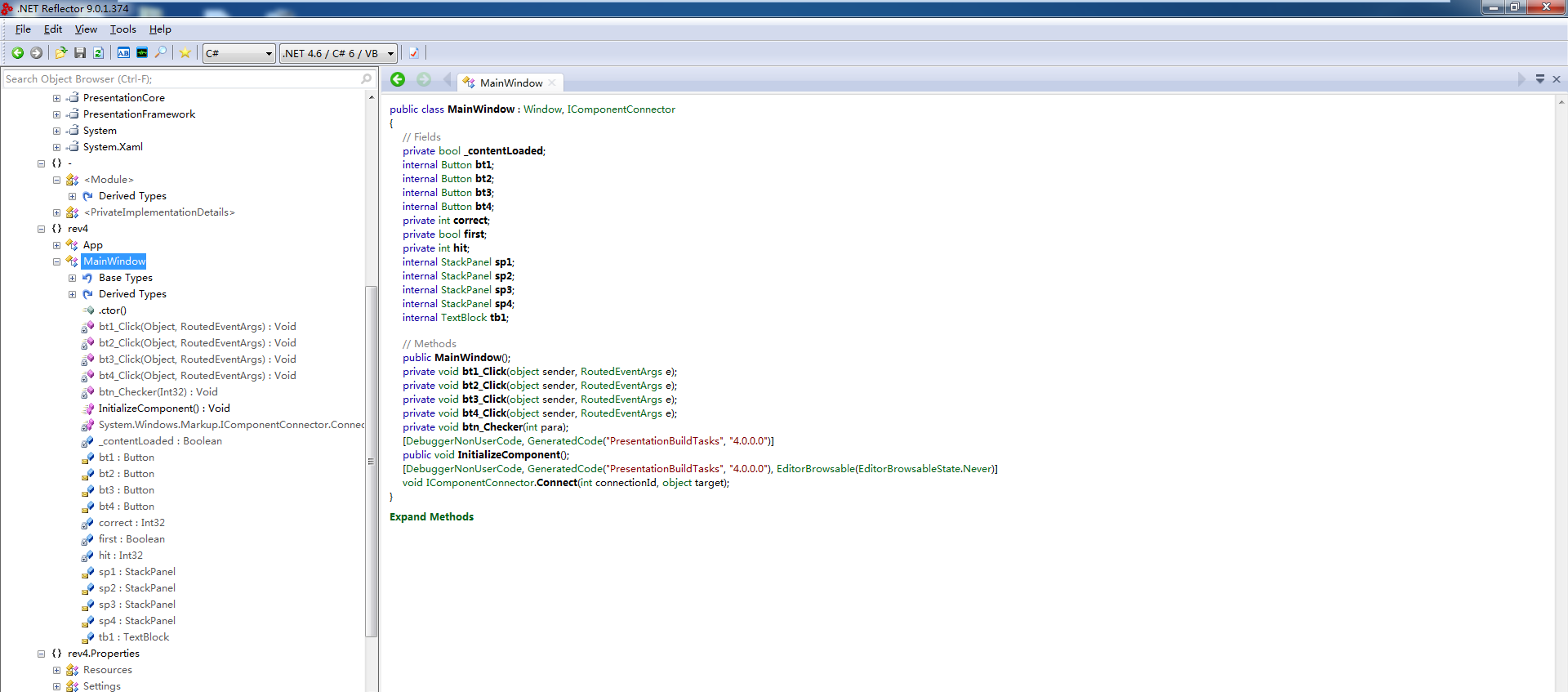
Task: Expand the Base Types node
Action: point(72,278)
